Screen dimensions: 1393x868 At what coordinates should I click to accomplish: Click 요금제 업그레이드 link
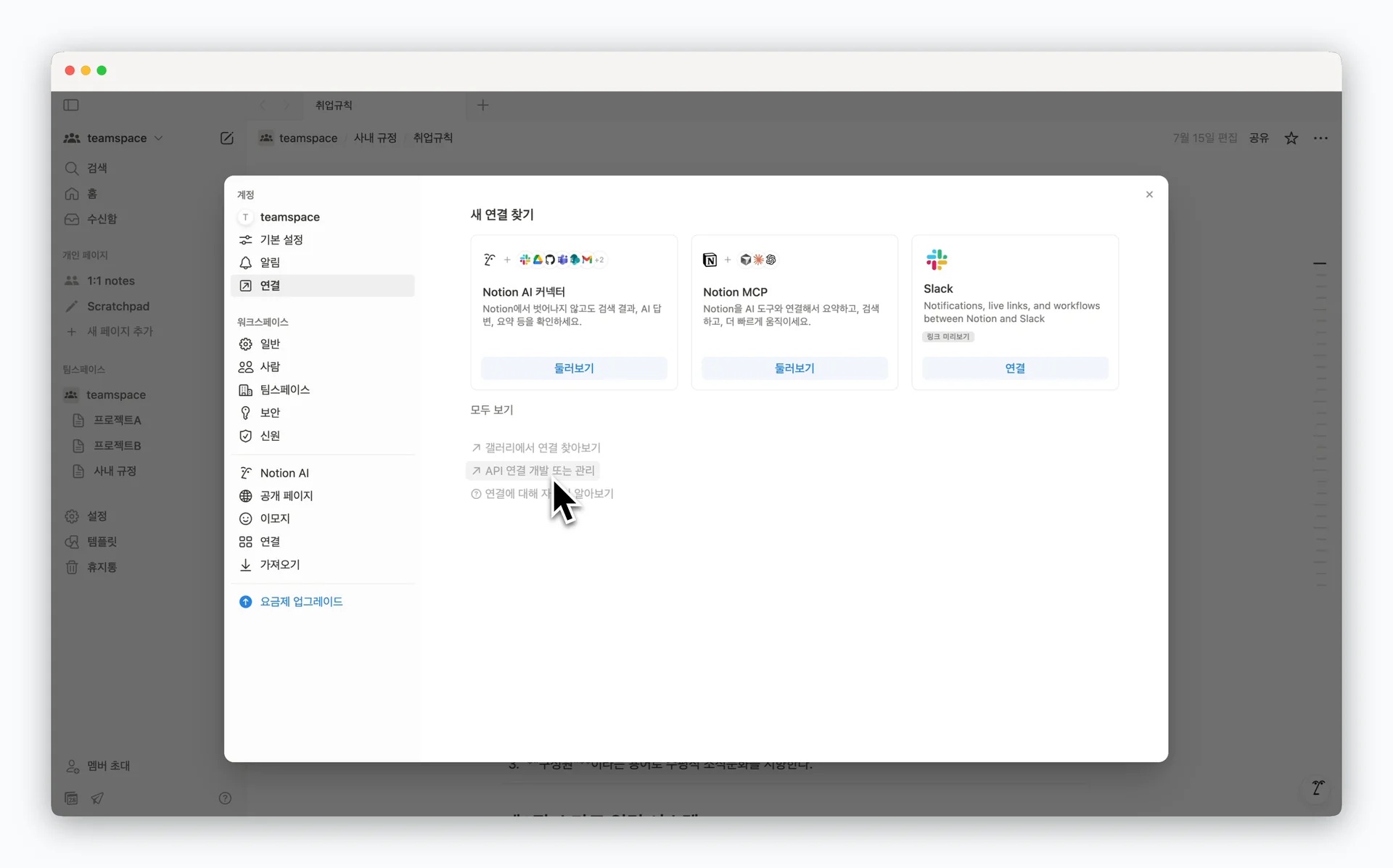[301, 602]
